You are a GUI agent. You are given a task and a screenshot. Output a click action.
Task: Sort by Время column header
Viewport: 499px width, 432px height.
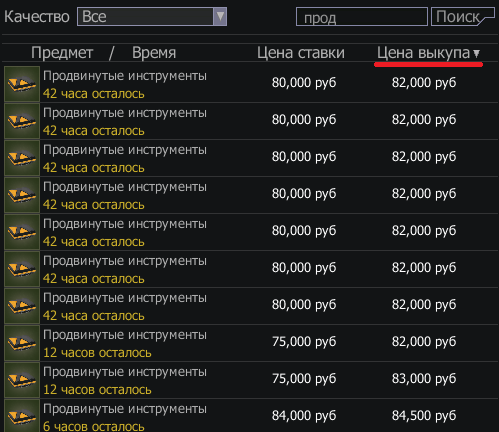(x=154, y=53)
